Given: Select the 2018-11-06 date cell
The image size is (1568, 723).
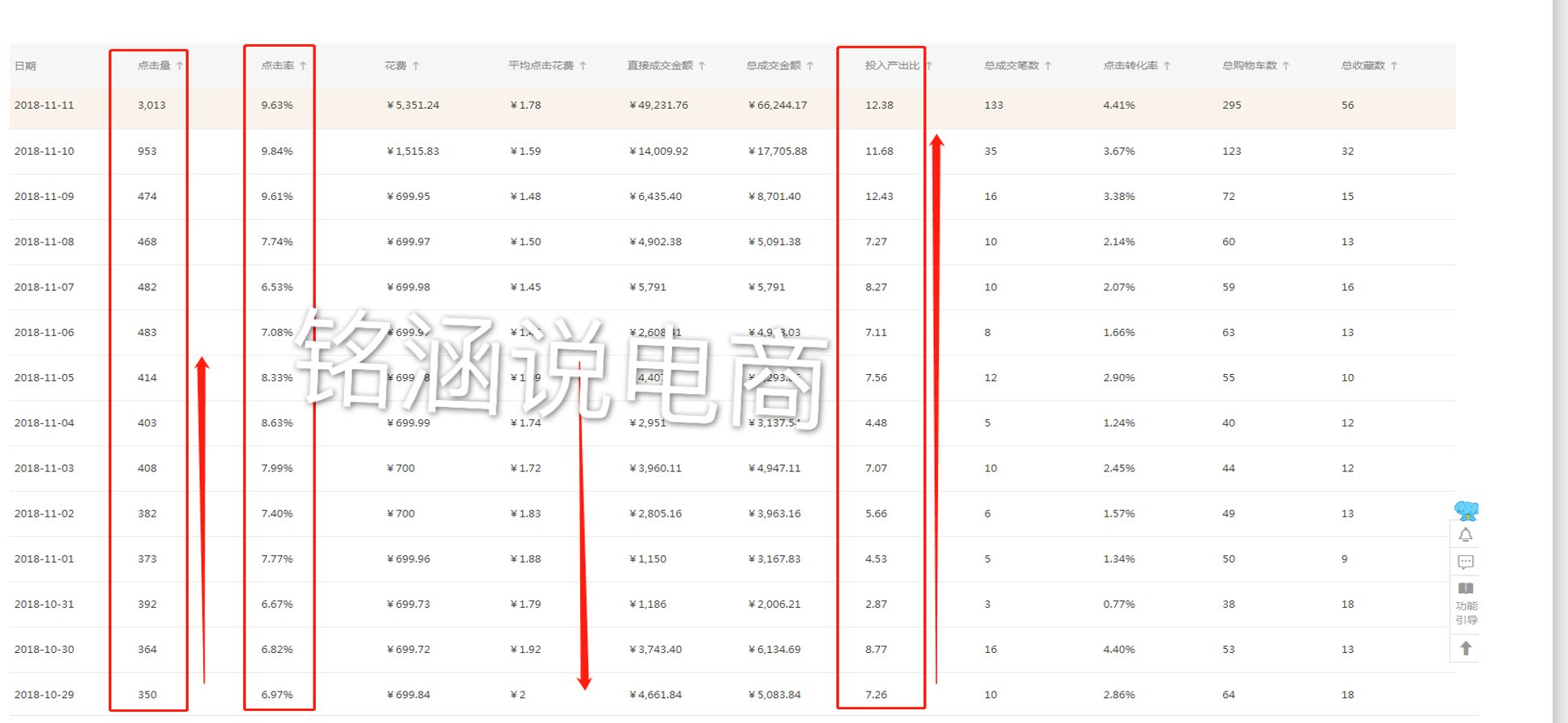Looking at the screenshot, I should (x=44, y=332).
